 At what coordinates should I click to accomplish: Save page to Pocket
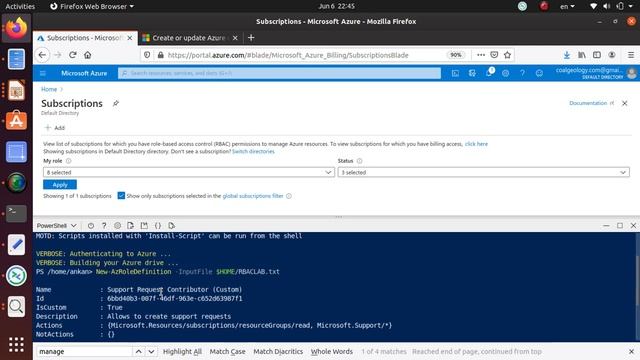point(494,55)
